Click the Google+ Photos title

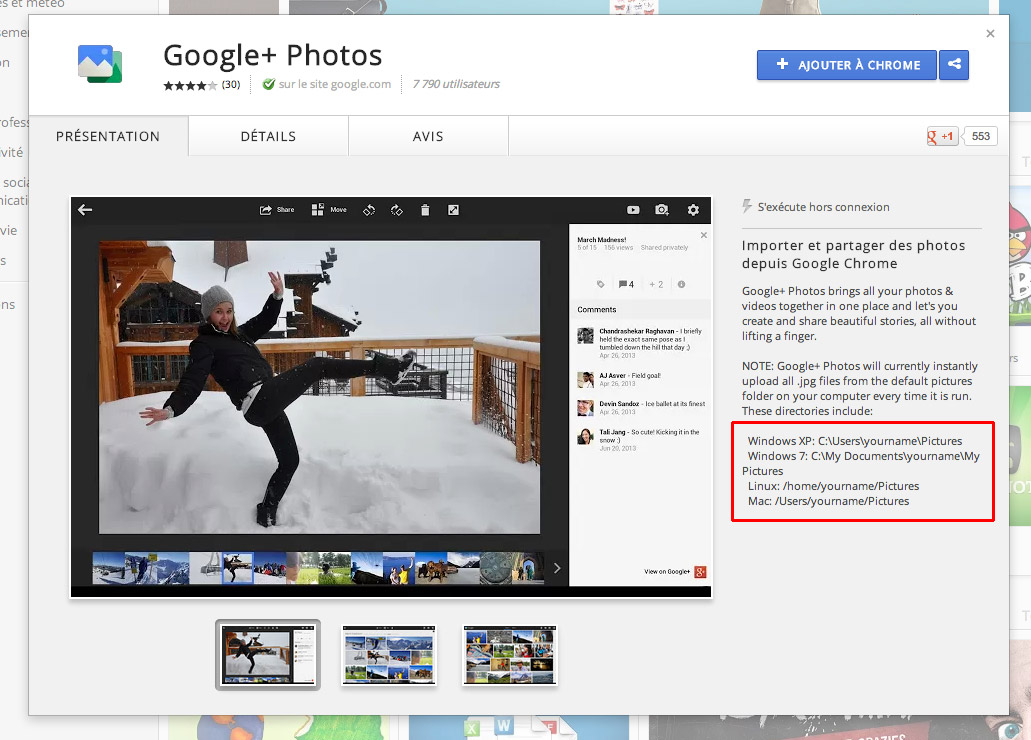click(272, 55)
